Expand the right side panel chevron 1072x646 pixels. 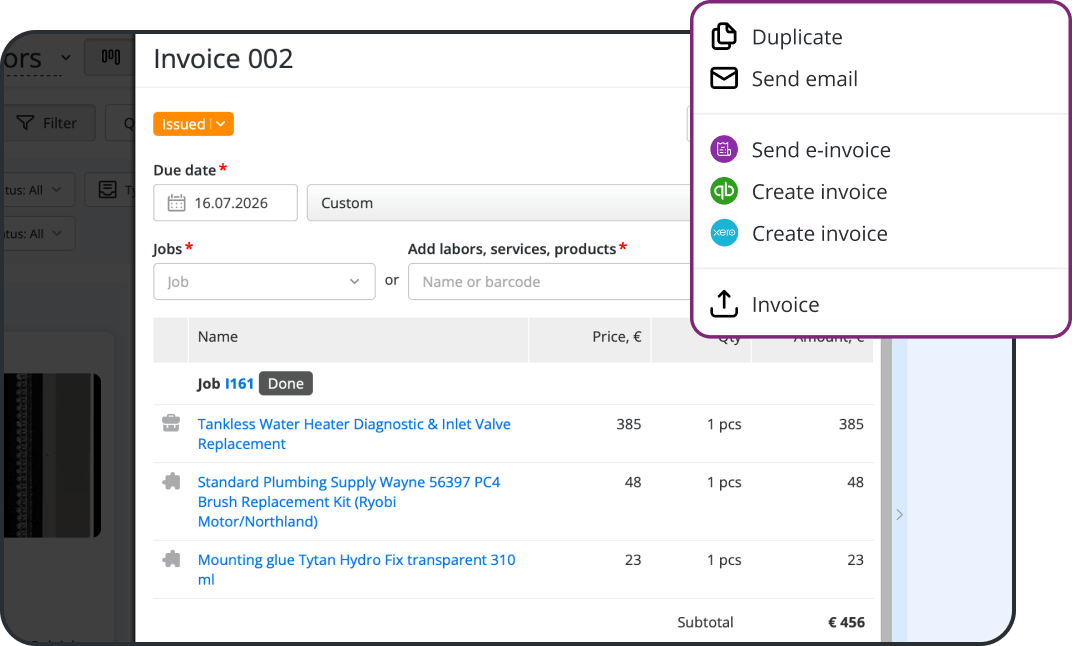900,514
